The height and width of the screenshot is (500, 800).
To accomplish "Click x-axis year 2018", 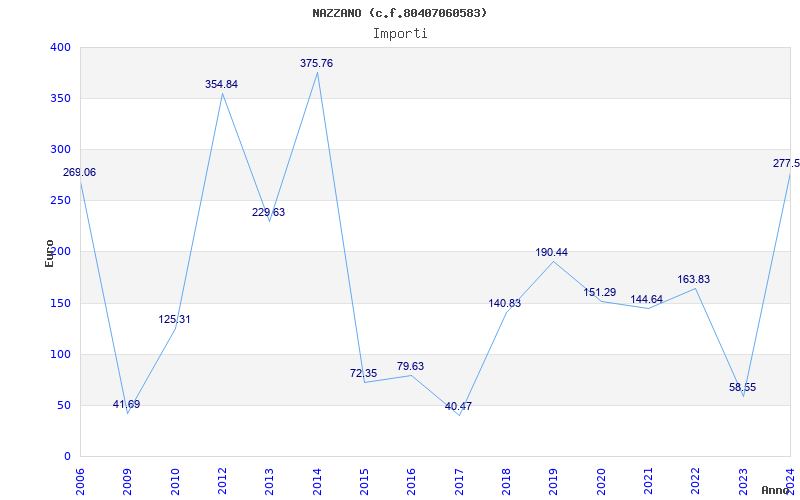I will pyautogui.click(x=506, y=482).
